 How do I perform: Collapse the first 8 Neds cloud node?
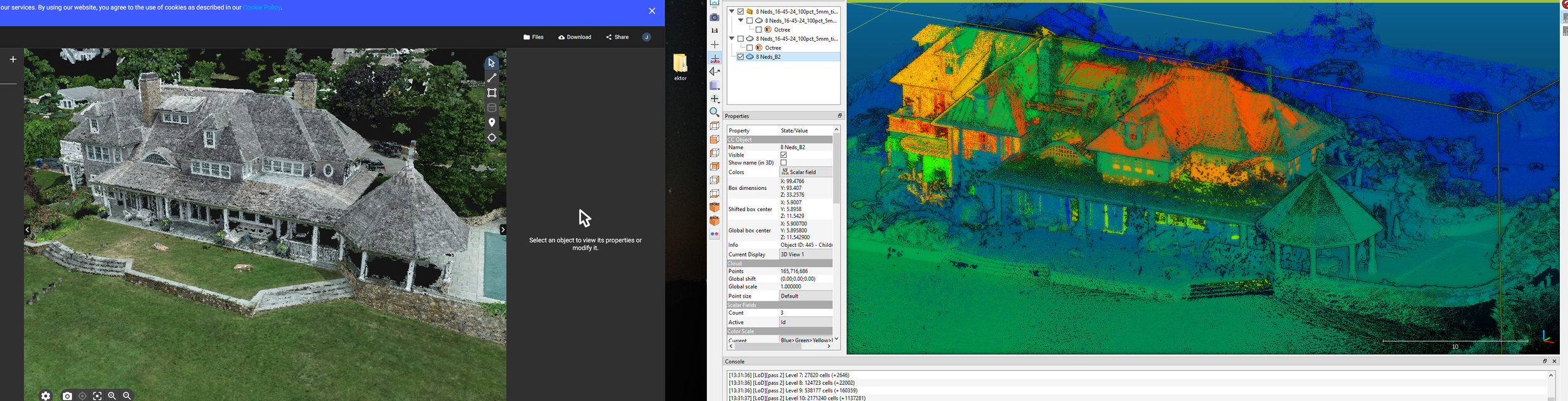(741, 21)
